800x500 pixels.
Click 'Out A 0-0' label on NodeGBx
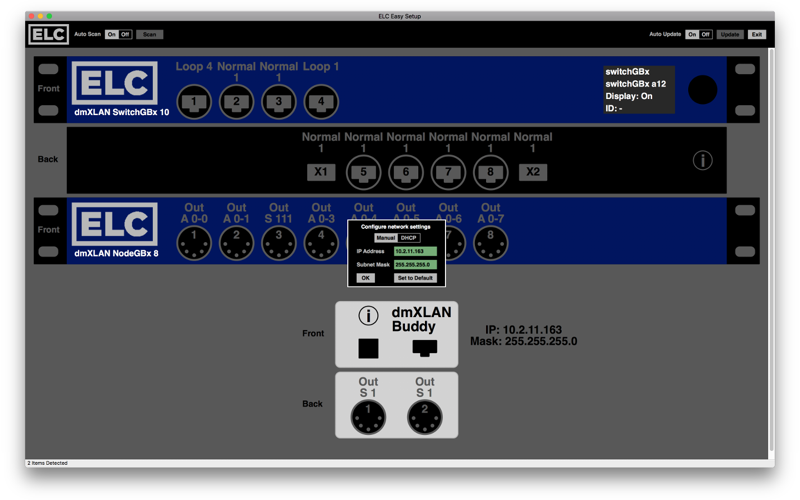[194, 213]
